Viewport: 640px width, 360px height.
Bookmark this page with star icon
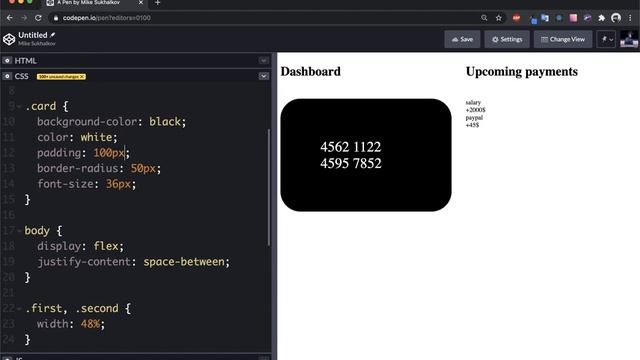click(499, 18)
